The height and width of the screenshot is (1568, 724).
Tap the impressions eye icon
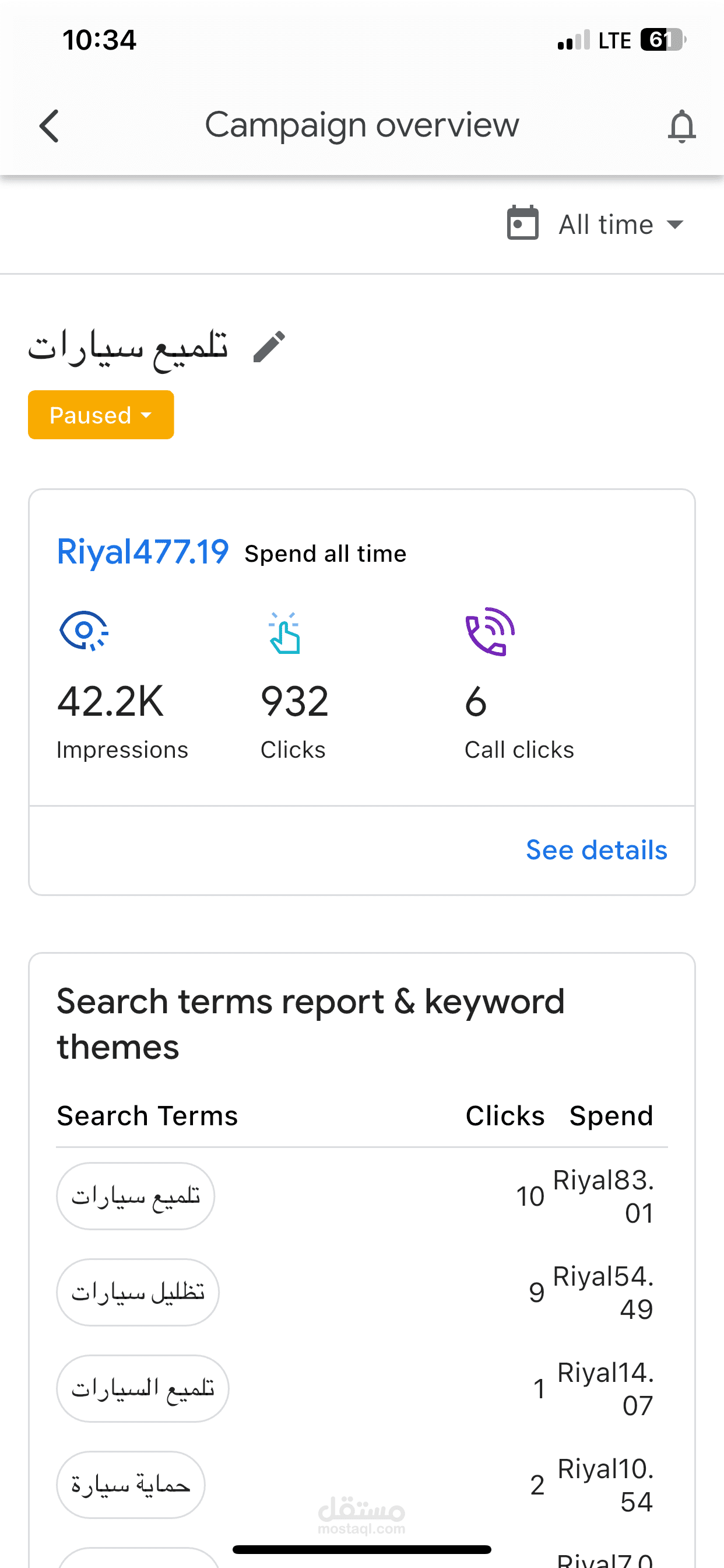tap(84, 631)
